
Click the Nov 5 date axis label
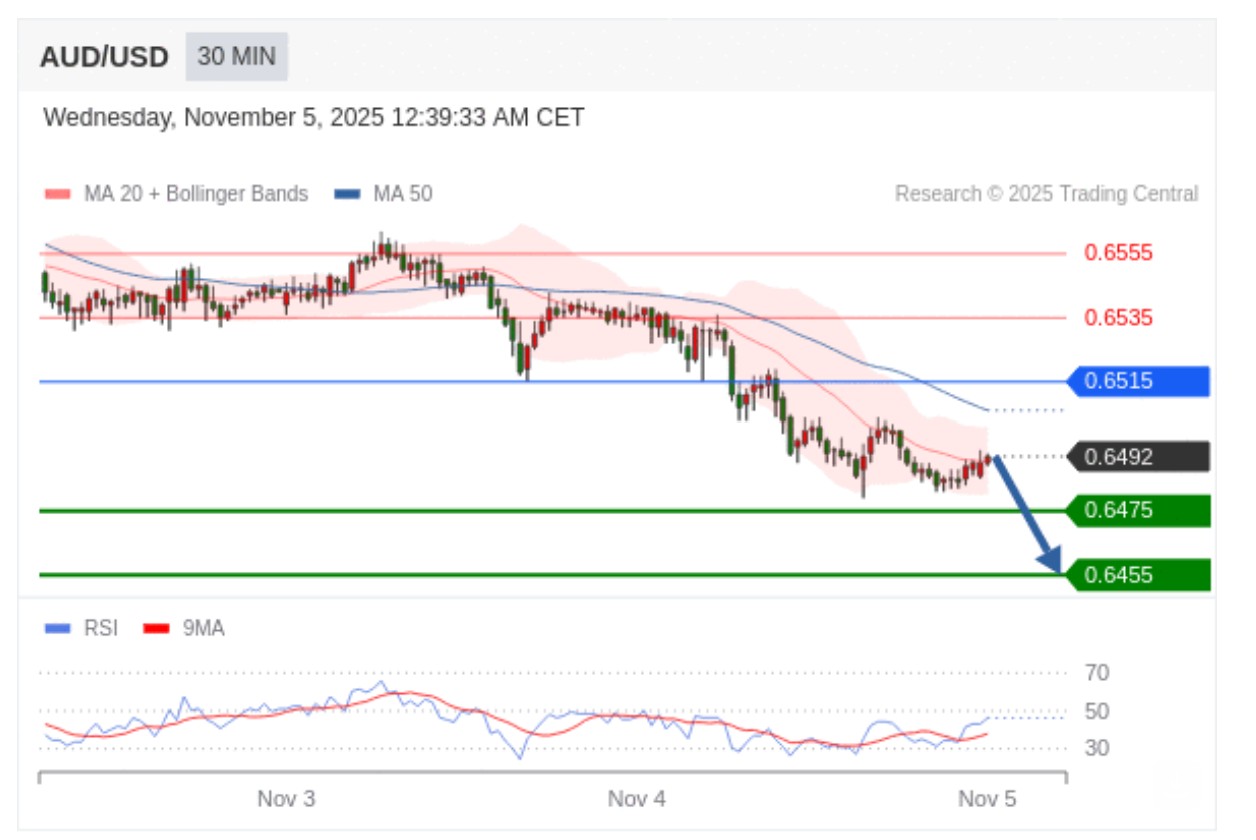[x=987, y=798]
